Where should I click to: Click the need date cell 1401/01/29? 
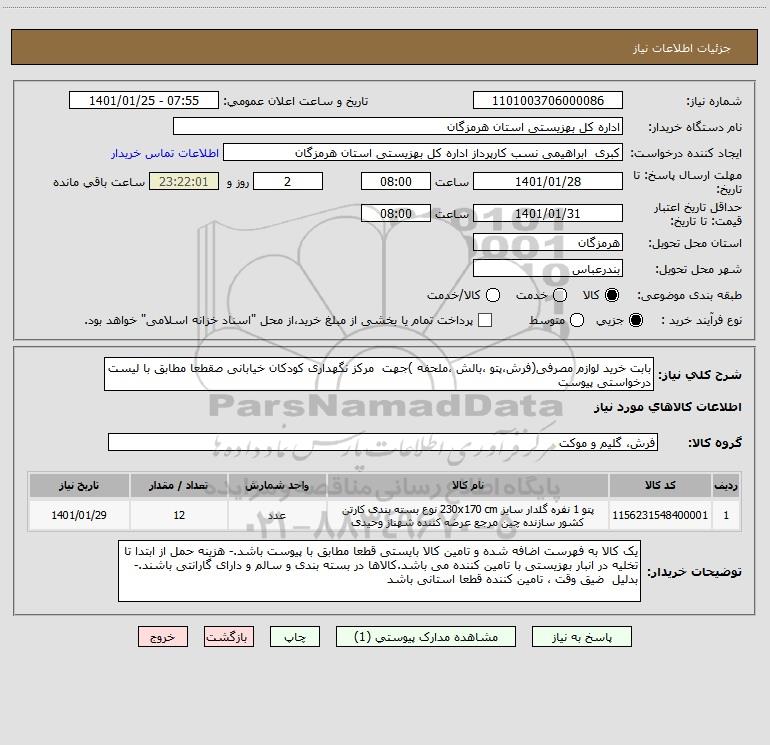[79, 515]
